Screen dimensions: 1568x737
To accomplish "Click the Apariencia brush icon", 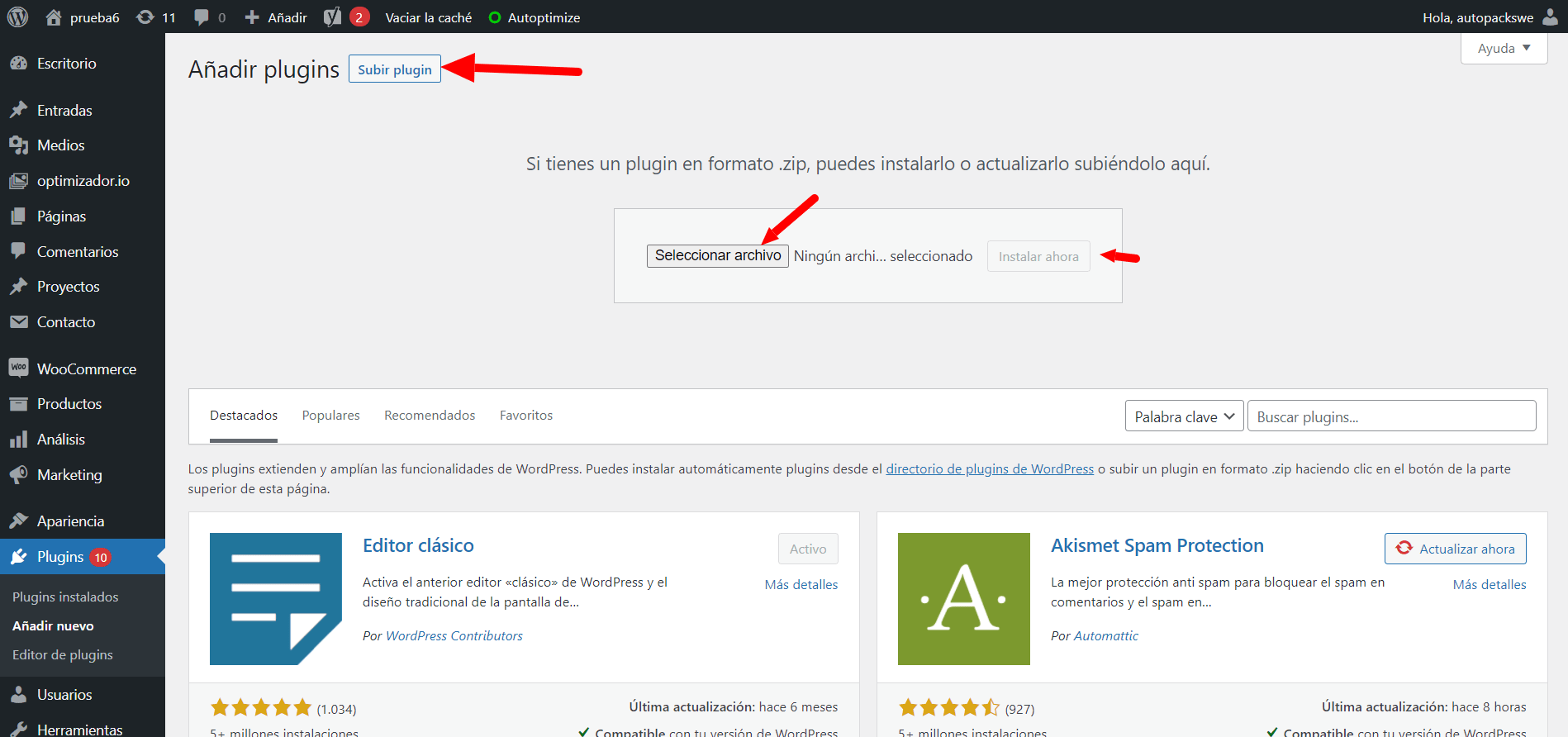I will (x=18, y=521).
